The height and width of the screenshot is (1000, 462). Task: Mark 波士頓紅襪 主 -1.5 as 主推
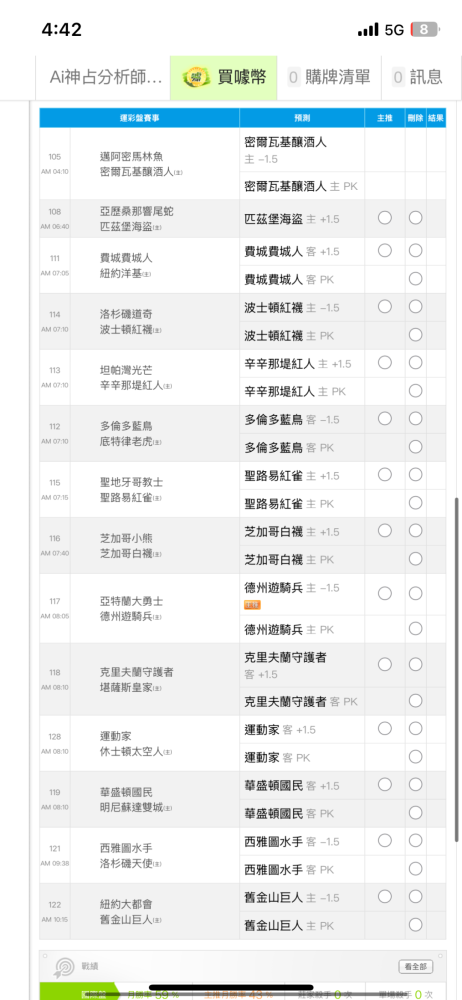[385, 307]
